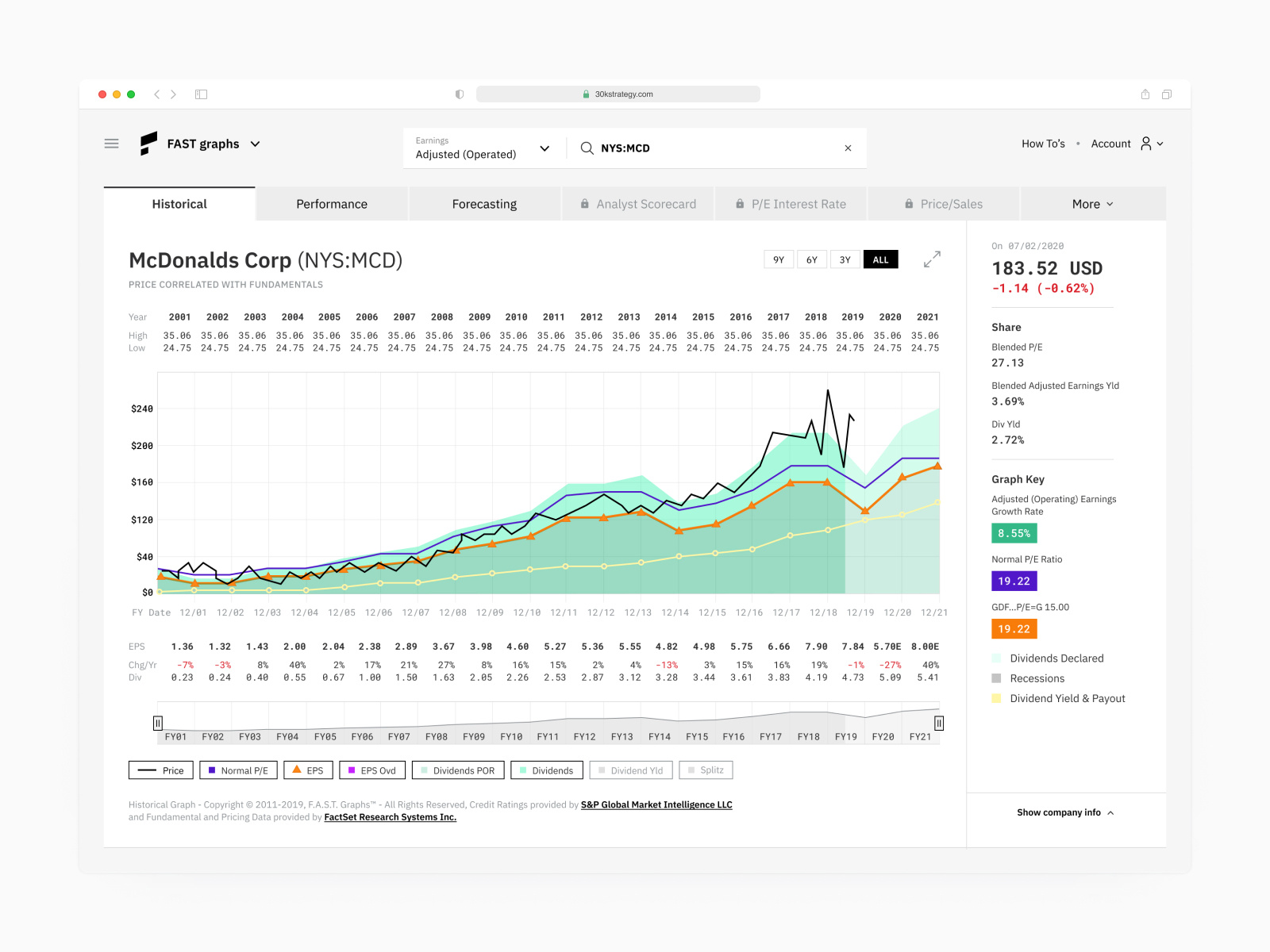Viewport: 1270px width, 952px height.
Task: Expand chart to fullscreen with arrows icon
Action: [x=932, y=259]
